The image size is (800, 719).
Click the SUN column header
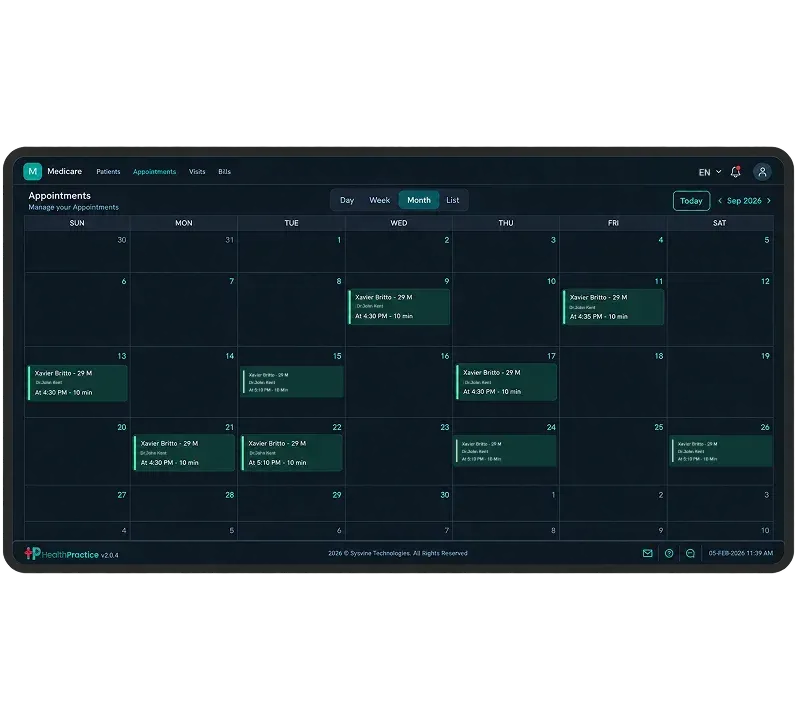[x=77, y=223]
